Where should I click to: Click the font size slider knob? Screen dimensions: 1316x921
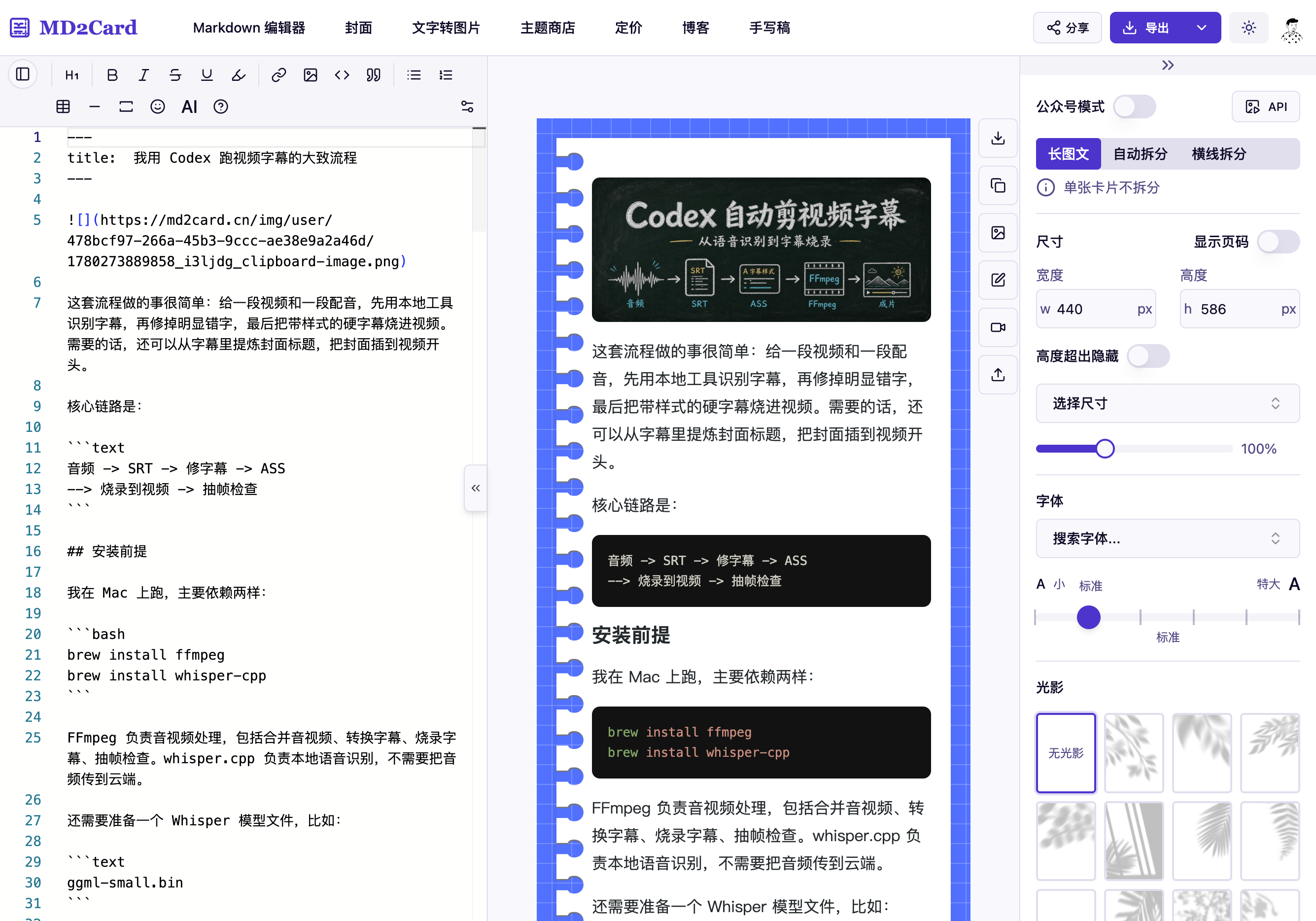(x=1088, y=617)
